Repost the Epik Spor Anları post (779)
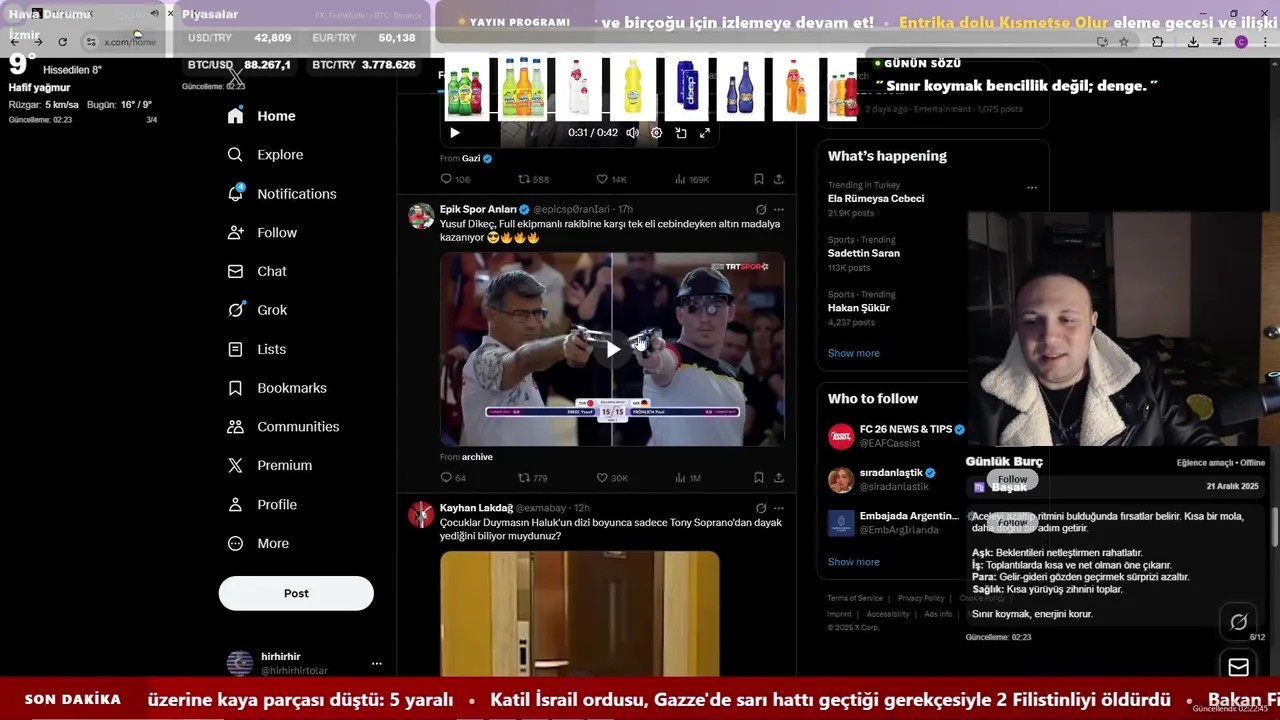The height and width of the screenshot is (720, 1280). pos(533,478)
